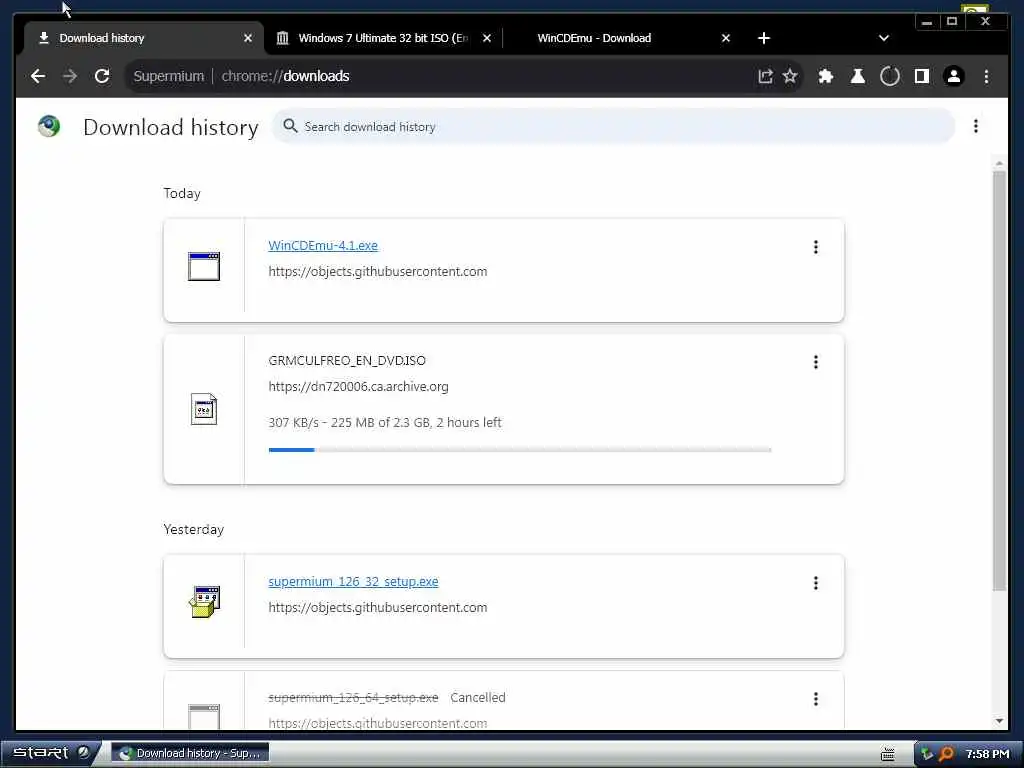Click the 7:58 PM clock

tap(987, 754)
